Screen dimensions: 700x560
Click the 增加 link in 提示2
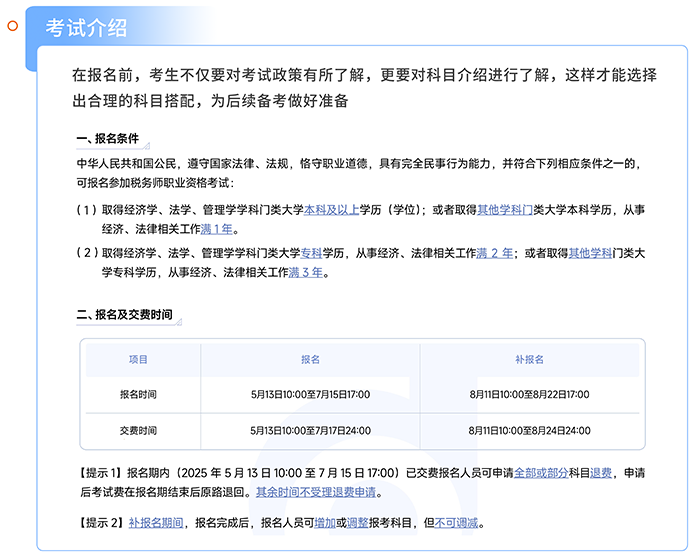pos(324,522)
